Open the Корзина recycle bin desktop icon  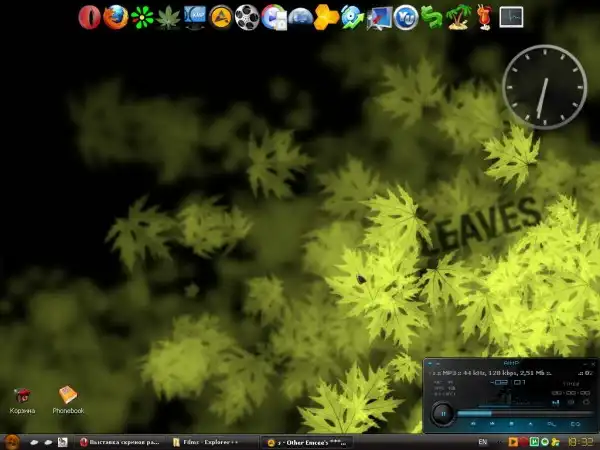[x=22, y=398]
